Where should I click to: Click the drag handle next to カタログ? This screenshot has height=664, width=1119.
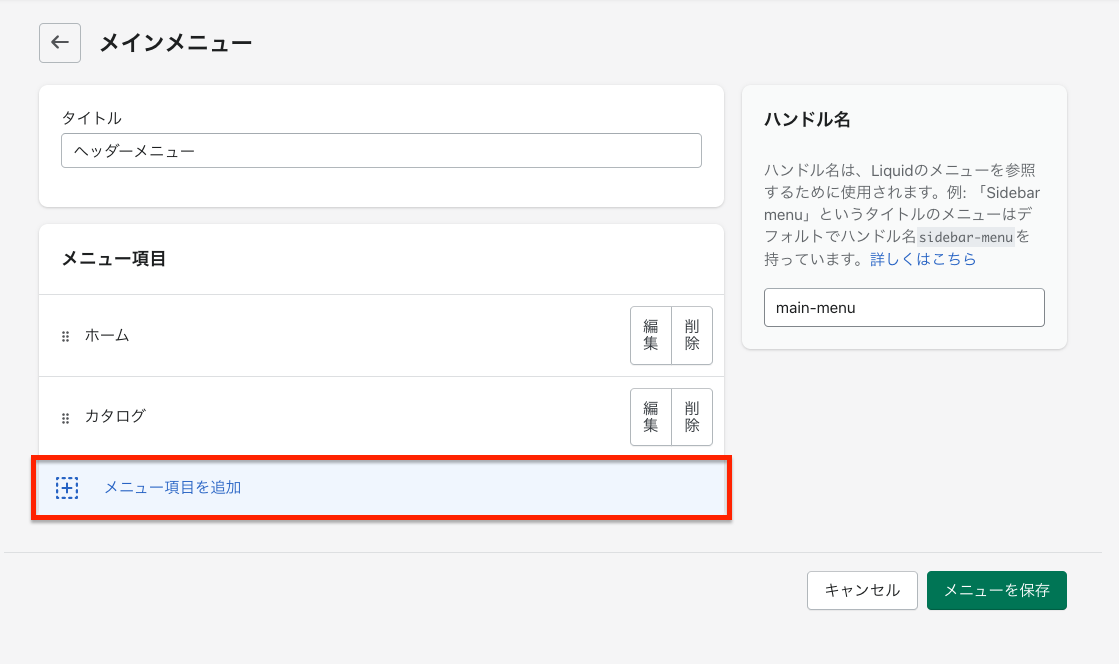tap(66, 418)
